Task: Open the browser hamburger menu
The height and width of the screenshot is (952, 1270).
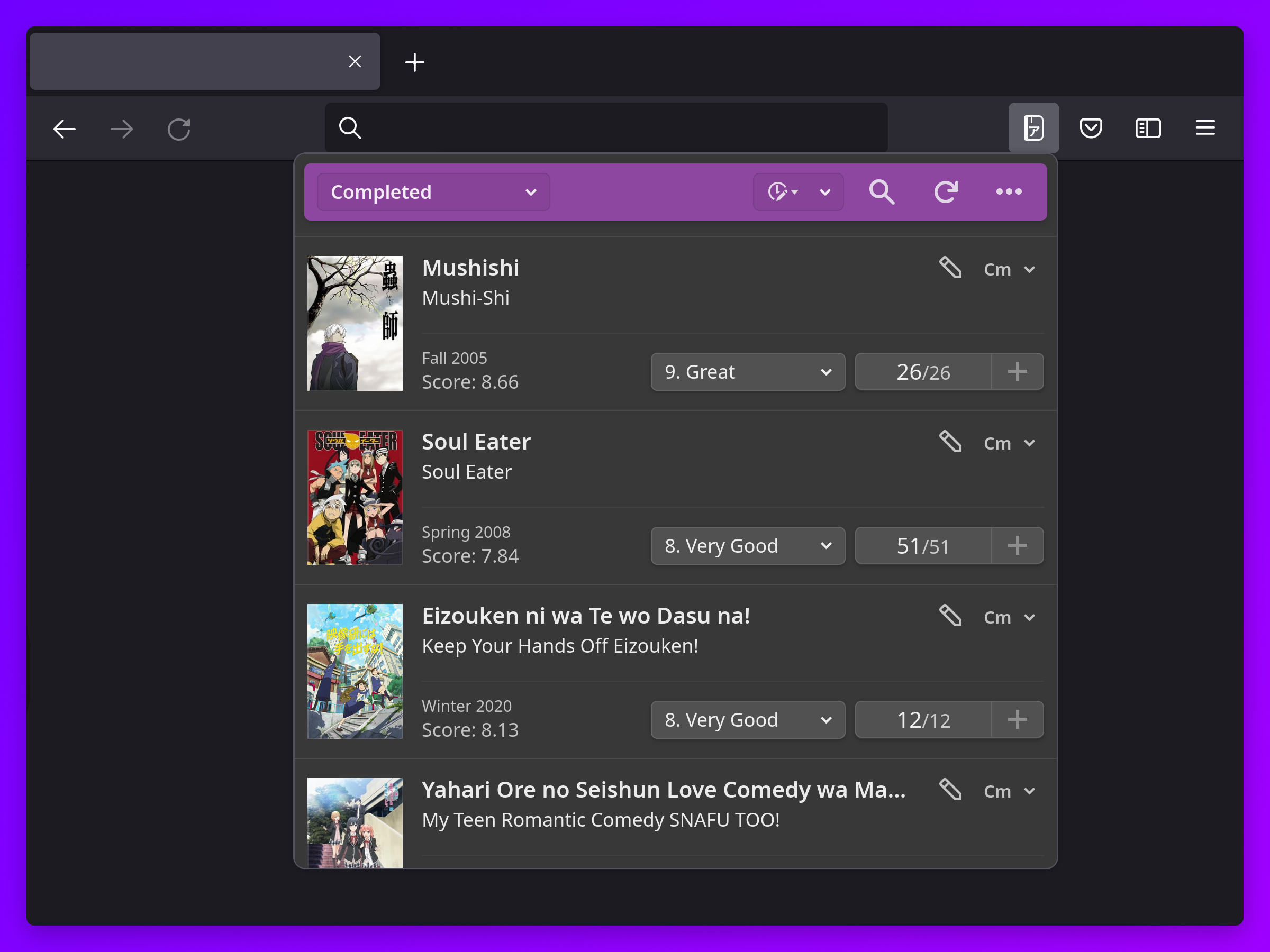Action: point(1205,127)
